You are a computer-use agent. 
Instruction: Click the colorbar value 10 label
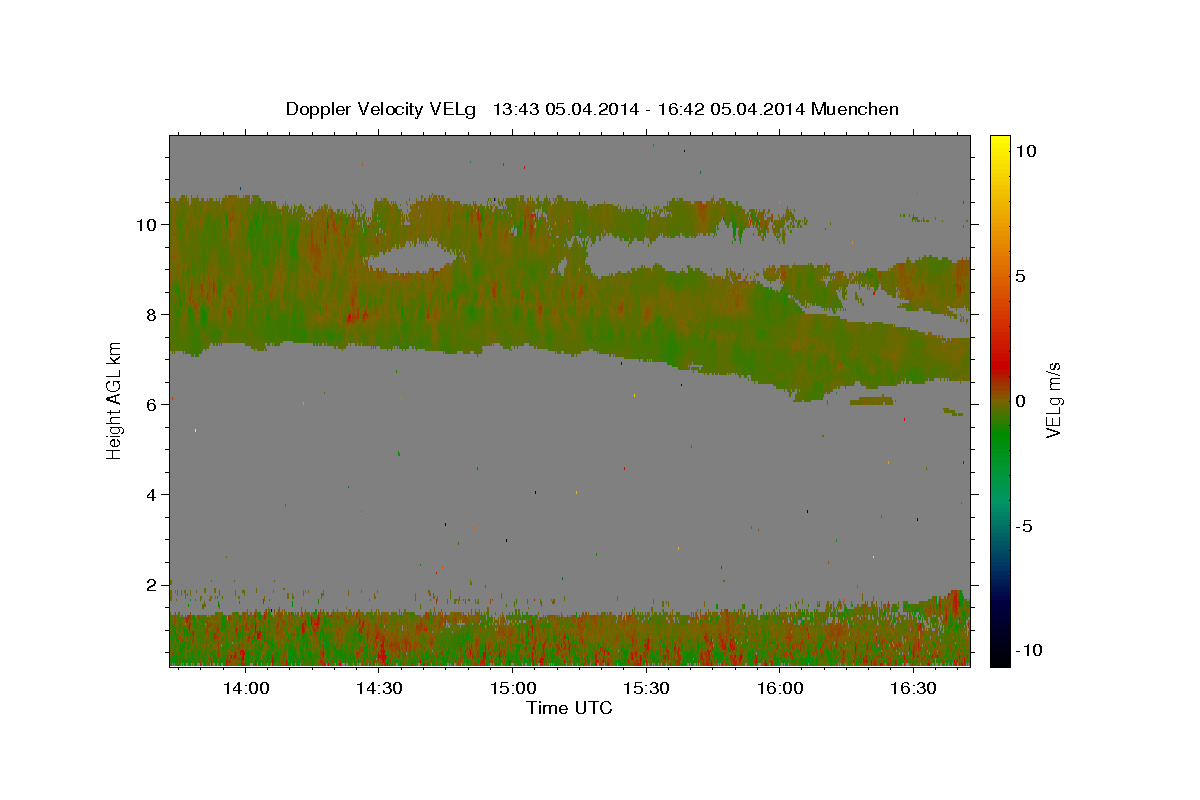pyautogui.click(x=1026, y=150)
